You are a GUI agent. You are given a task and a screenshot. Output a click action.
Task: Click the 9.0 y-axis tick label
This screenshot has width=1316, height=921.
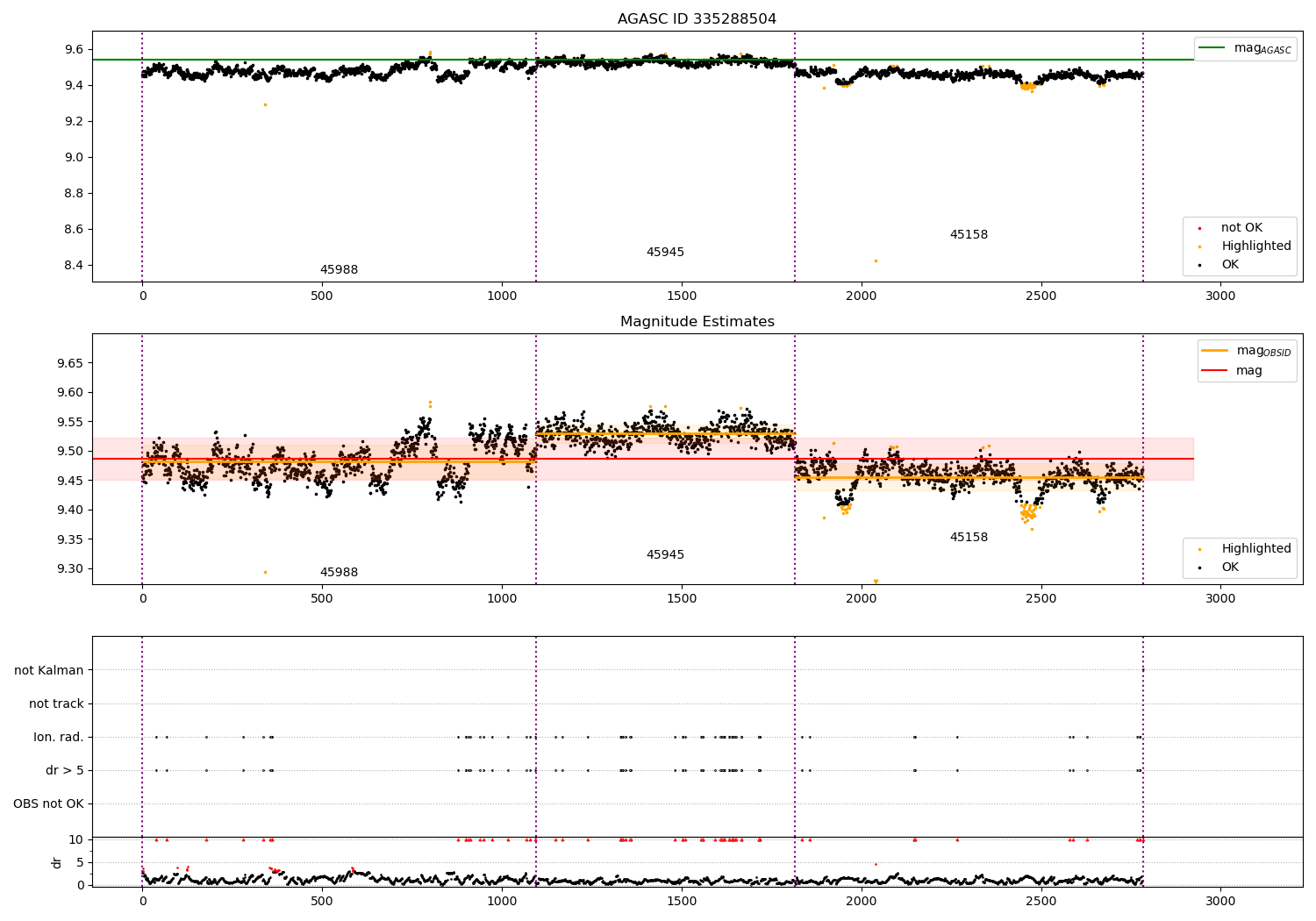point(75,158)
